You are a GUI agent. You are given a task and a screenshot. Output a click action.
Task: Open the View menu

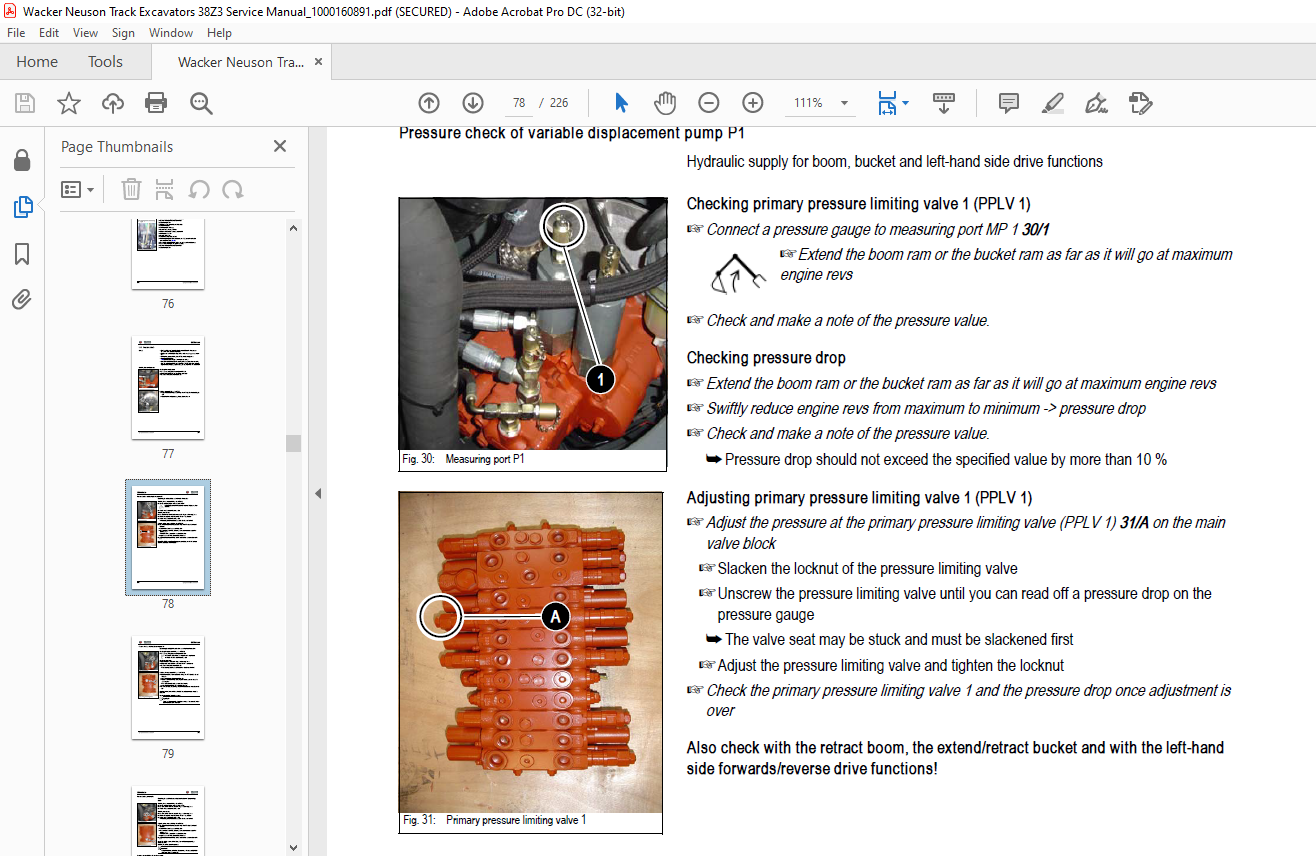pyautogui.click(x=86, y=33)
